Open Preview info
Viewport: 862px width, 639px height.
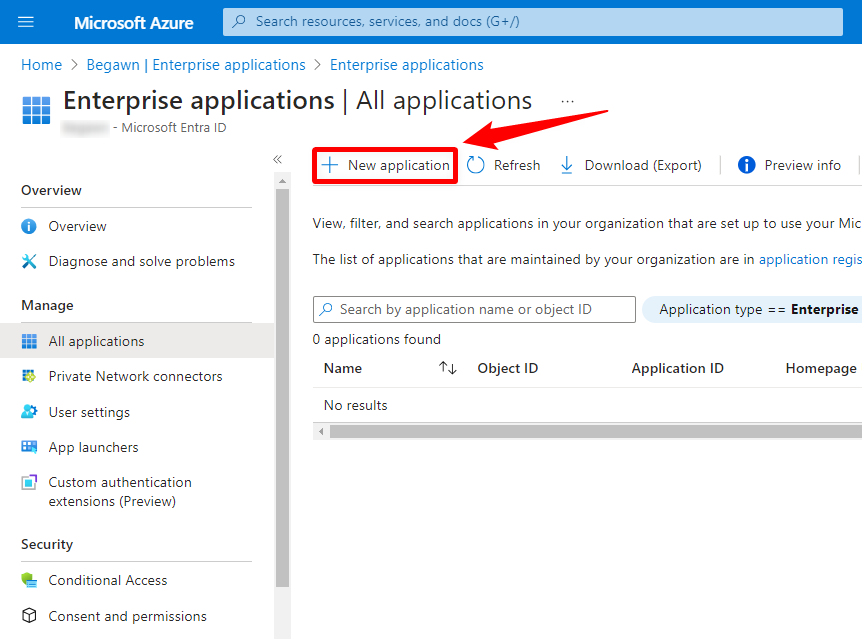click(x=789, y=165)
